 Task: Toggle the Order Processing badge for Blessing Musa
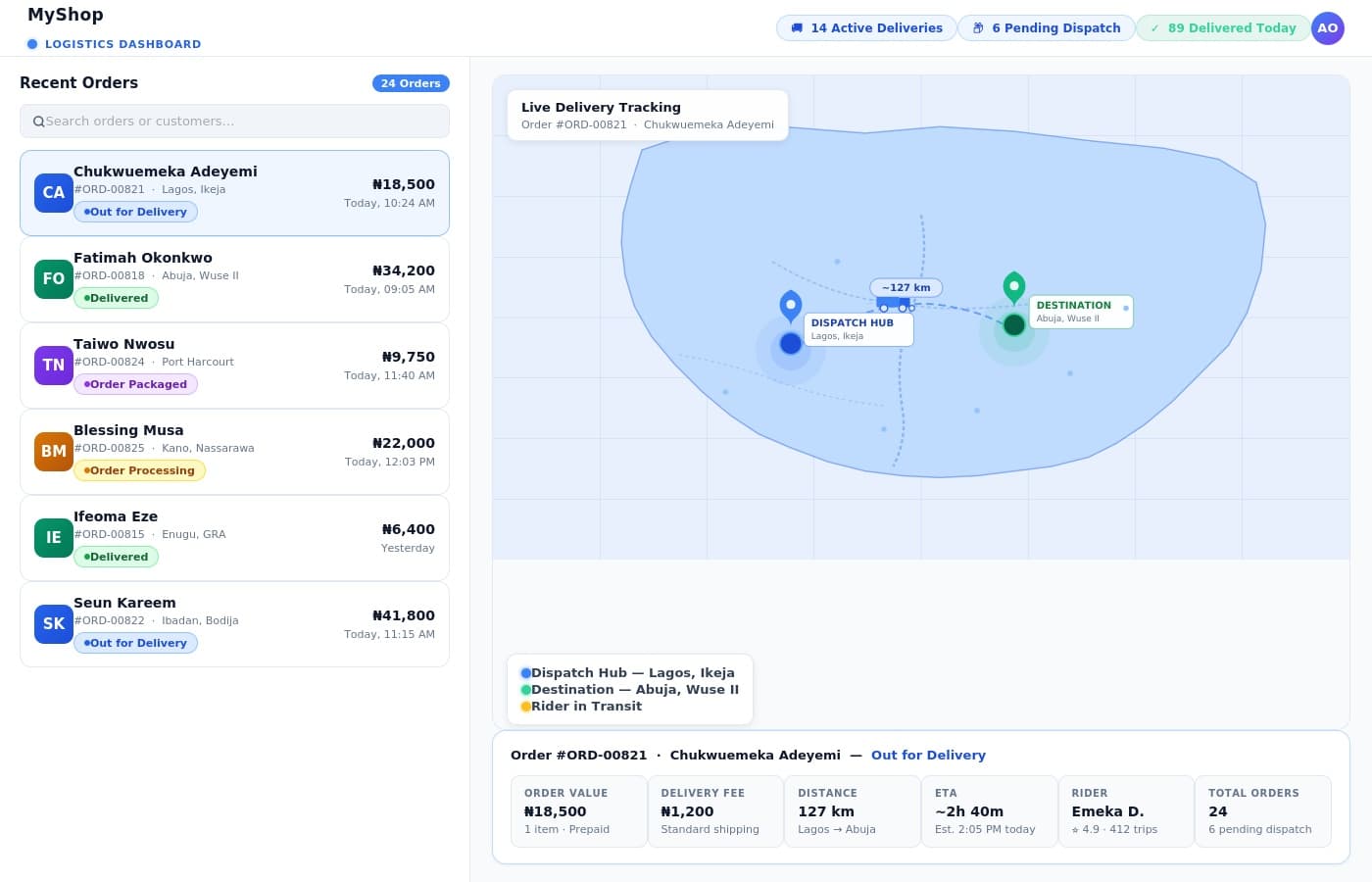click(139, 470)
